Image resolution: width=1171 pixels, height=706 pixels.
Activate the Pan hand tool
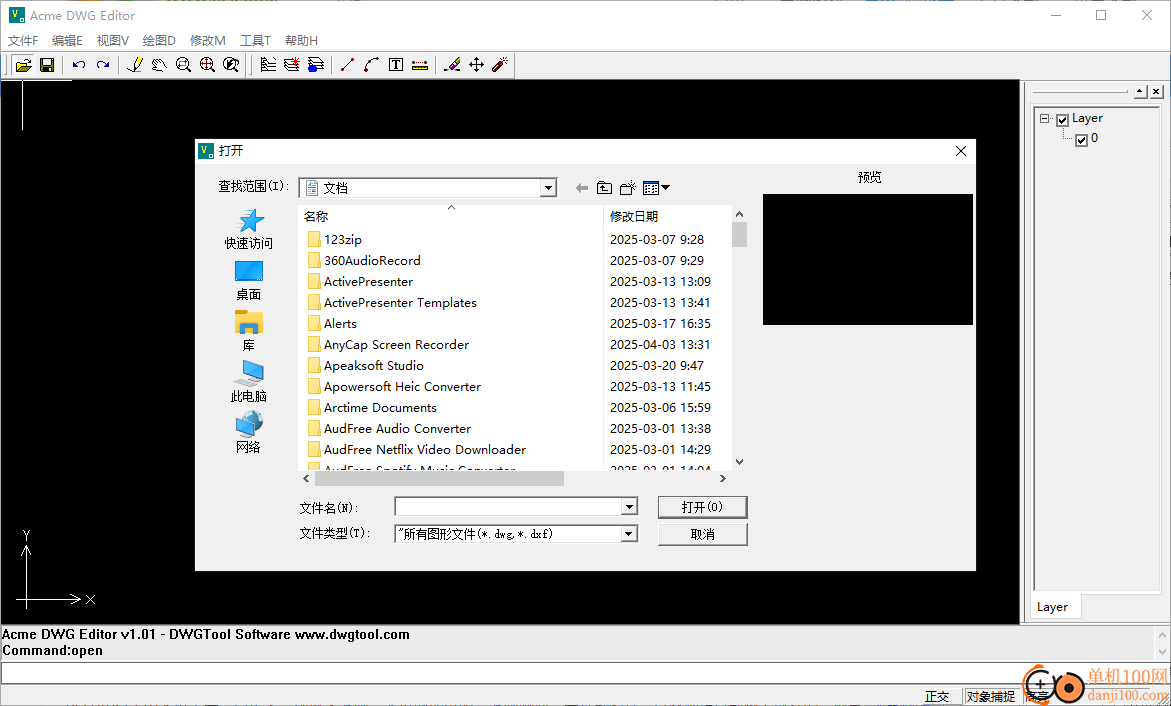click(158, 65)
